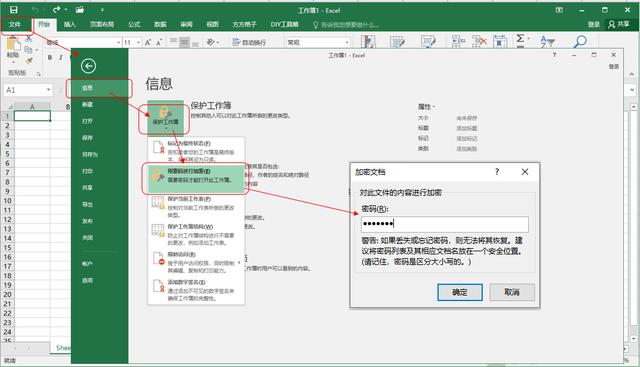640x367 pixels.
Task: Click the ? help icon in 加密文档 dialog
Action: pyautogui.click(x=497, y=172)
